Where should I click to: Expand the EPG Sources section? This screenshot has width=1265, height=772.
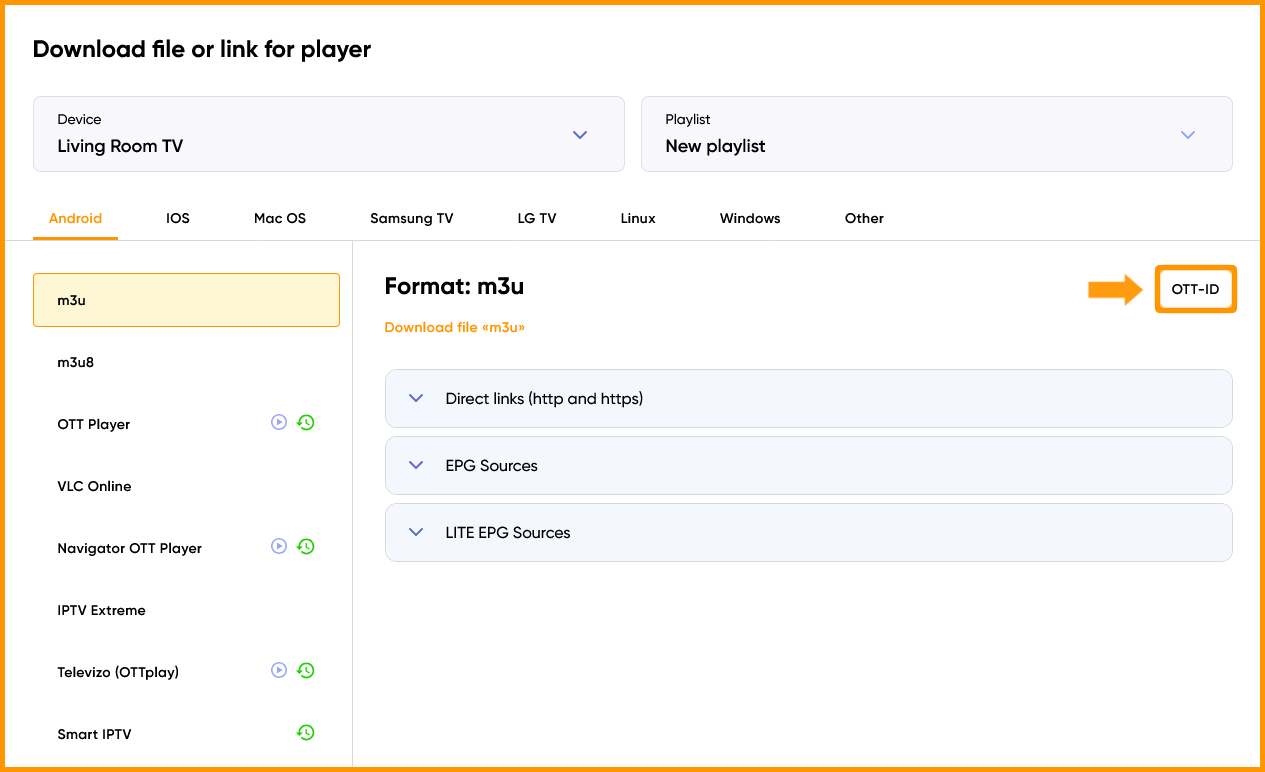(x=808, y=465)
